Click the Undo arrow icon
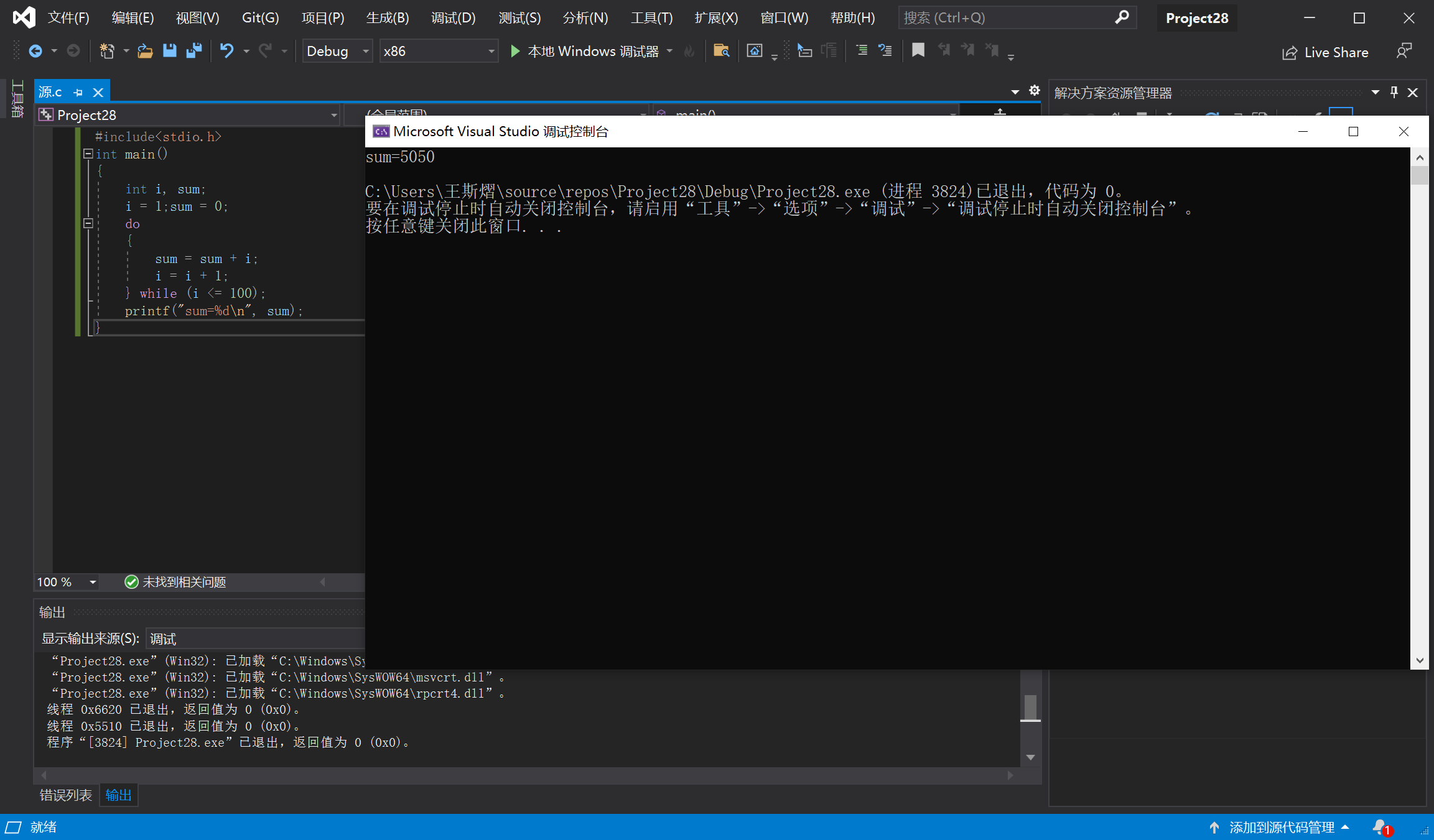This screenshot has width=1434, height=840. (226, 51)
